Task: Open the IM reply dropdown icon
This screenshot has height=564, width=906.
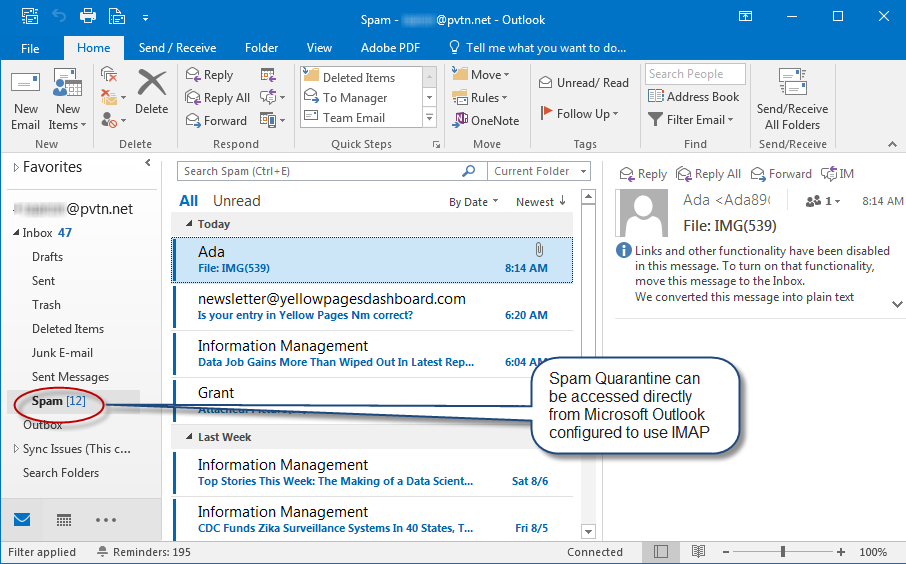Action: click(273, 97)
